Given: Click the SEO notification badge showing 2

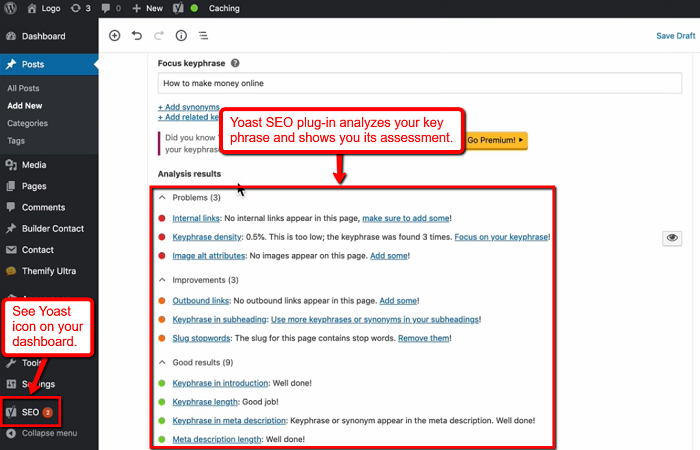Looking at the screenshot, I should tap(48, 412).
